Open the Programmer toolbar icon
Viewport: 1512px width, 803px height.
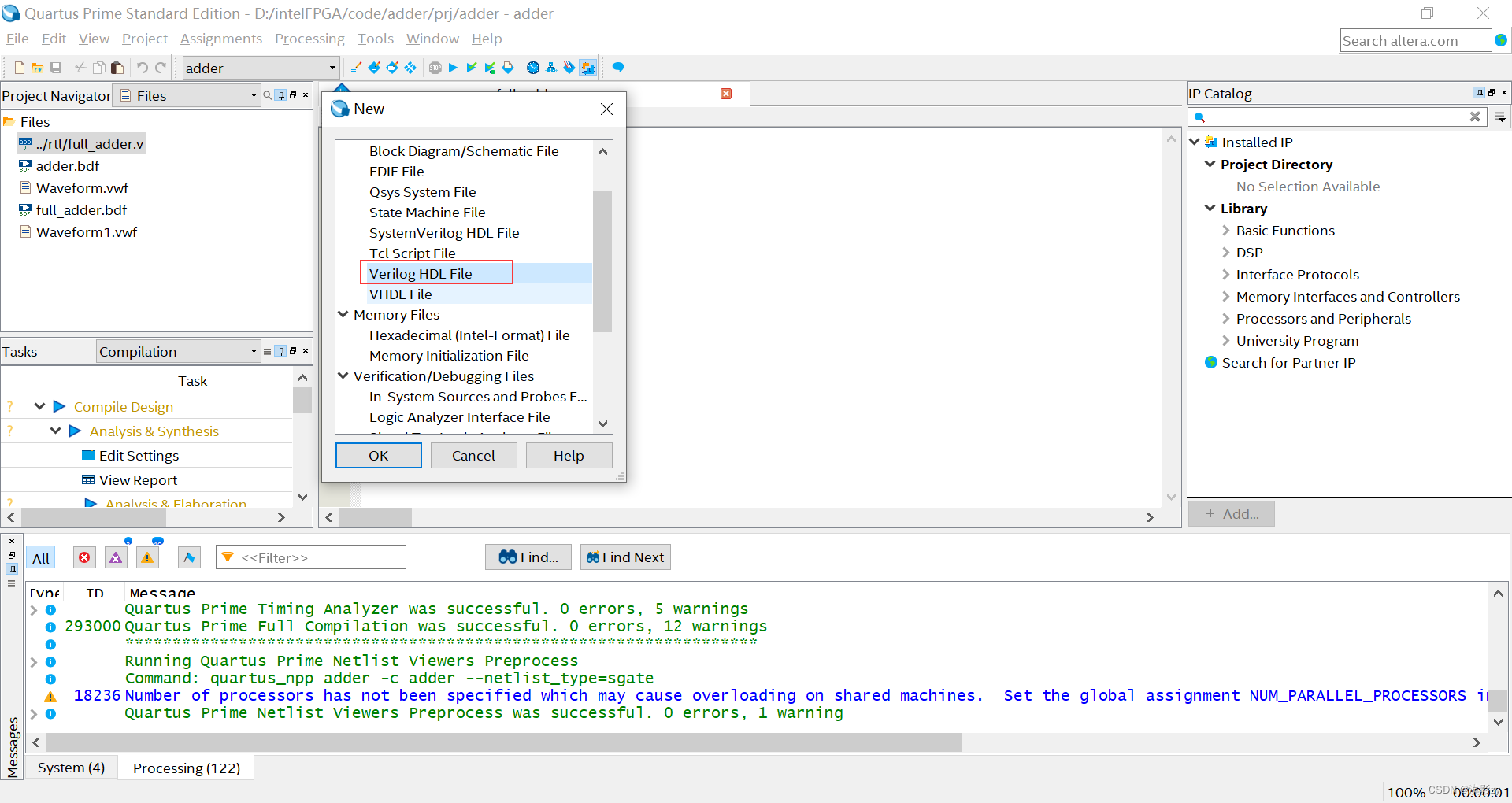coord(569,68)
